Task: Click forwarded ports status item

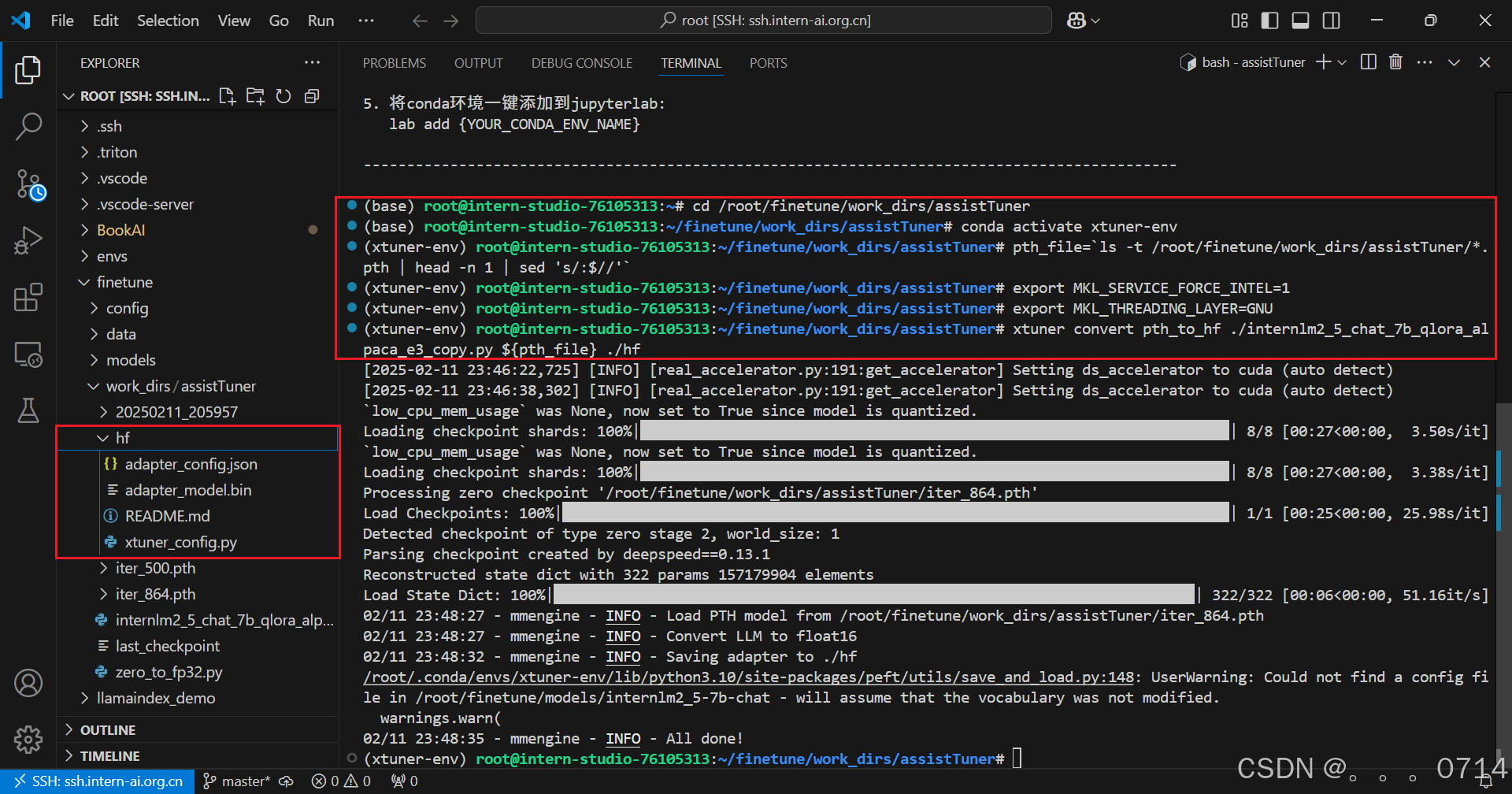Action: (405, 781)
